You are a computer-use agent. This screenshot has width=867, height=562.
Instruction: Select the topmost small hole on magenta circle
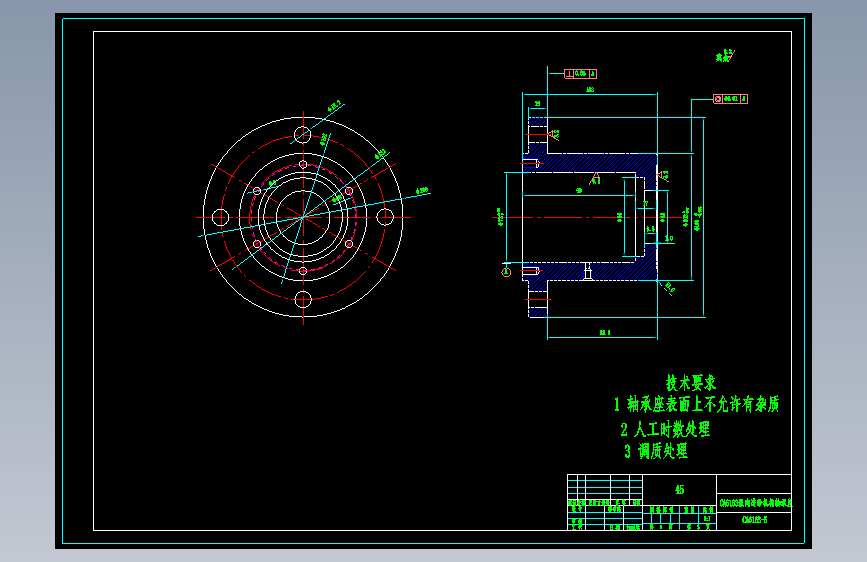point(303,164)
